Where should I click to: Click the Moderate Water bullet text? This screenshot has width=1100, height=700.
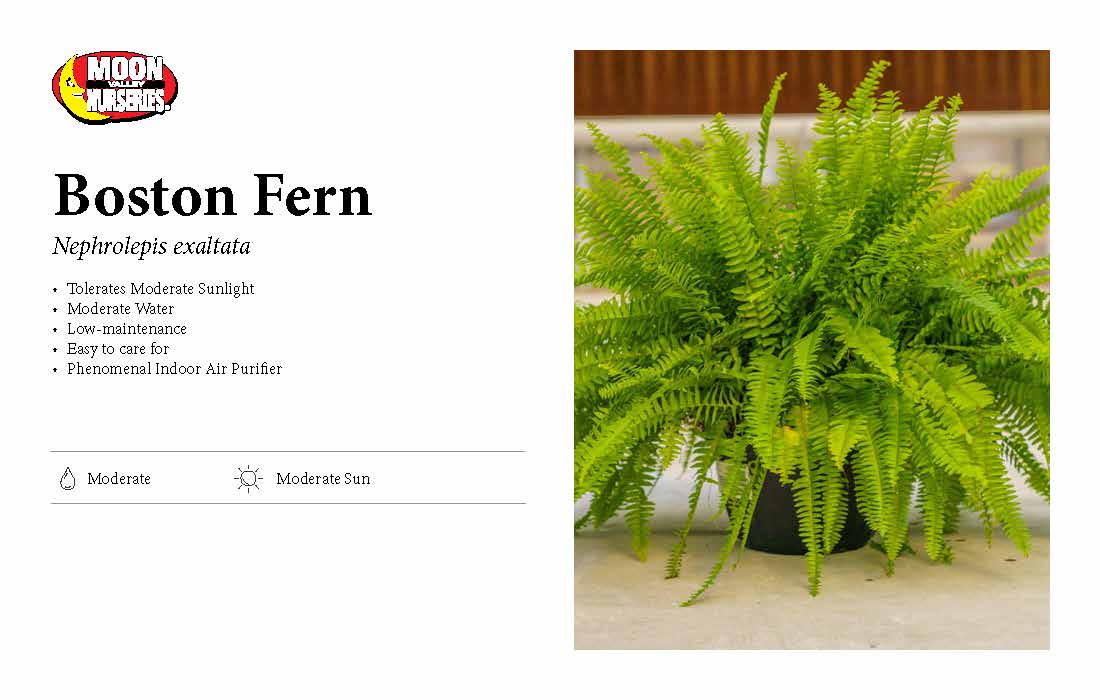(x=120, y=309)
